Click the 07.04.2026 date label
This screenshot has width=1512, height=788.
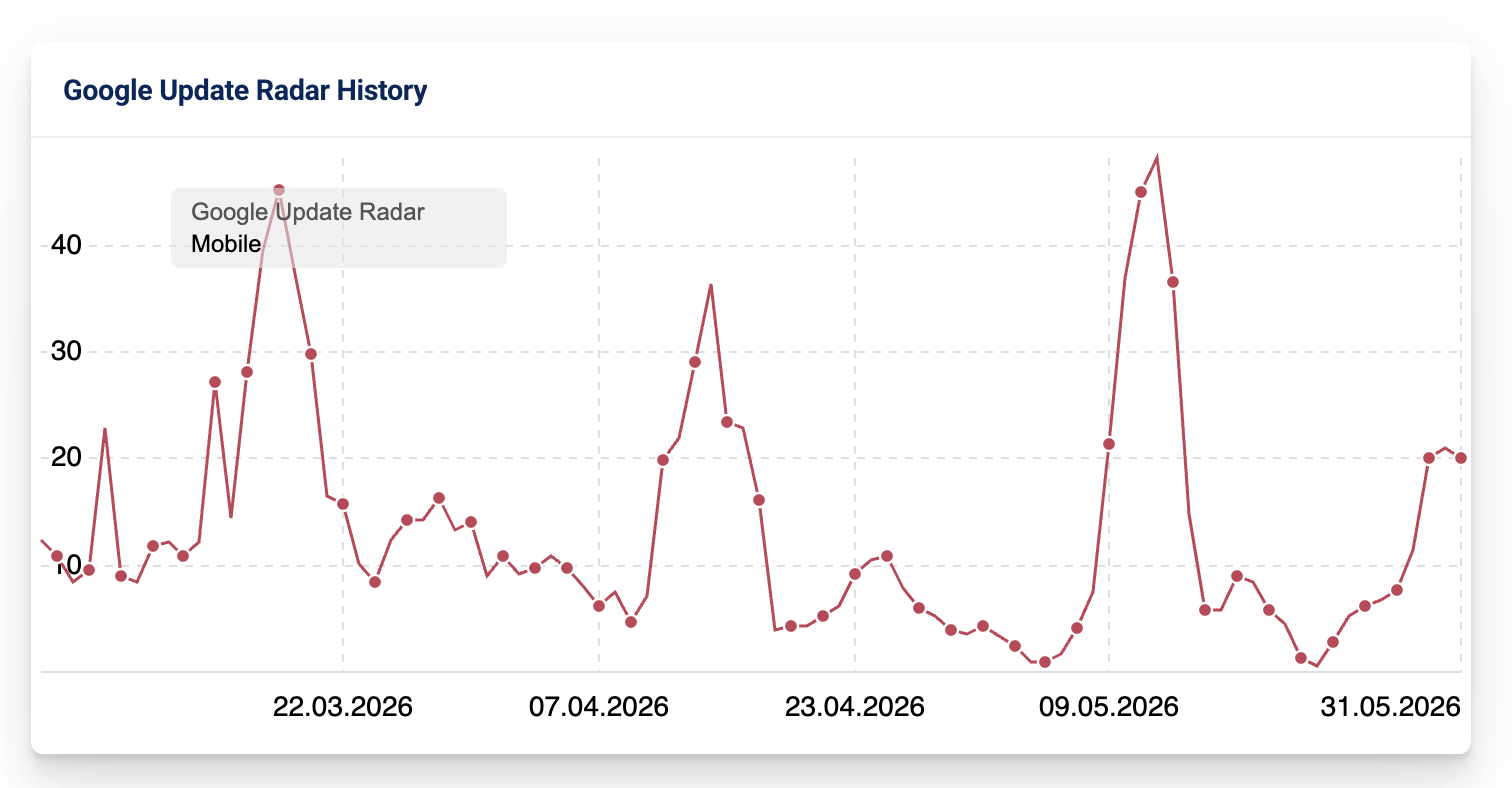599,707
